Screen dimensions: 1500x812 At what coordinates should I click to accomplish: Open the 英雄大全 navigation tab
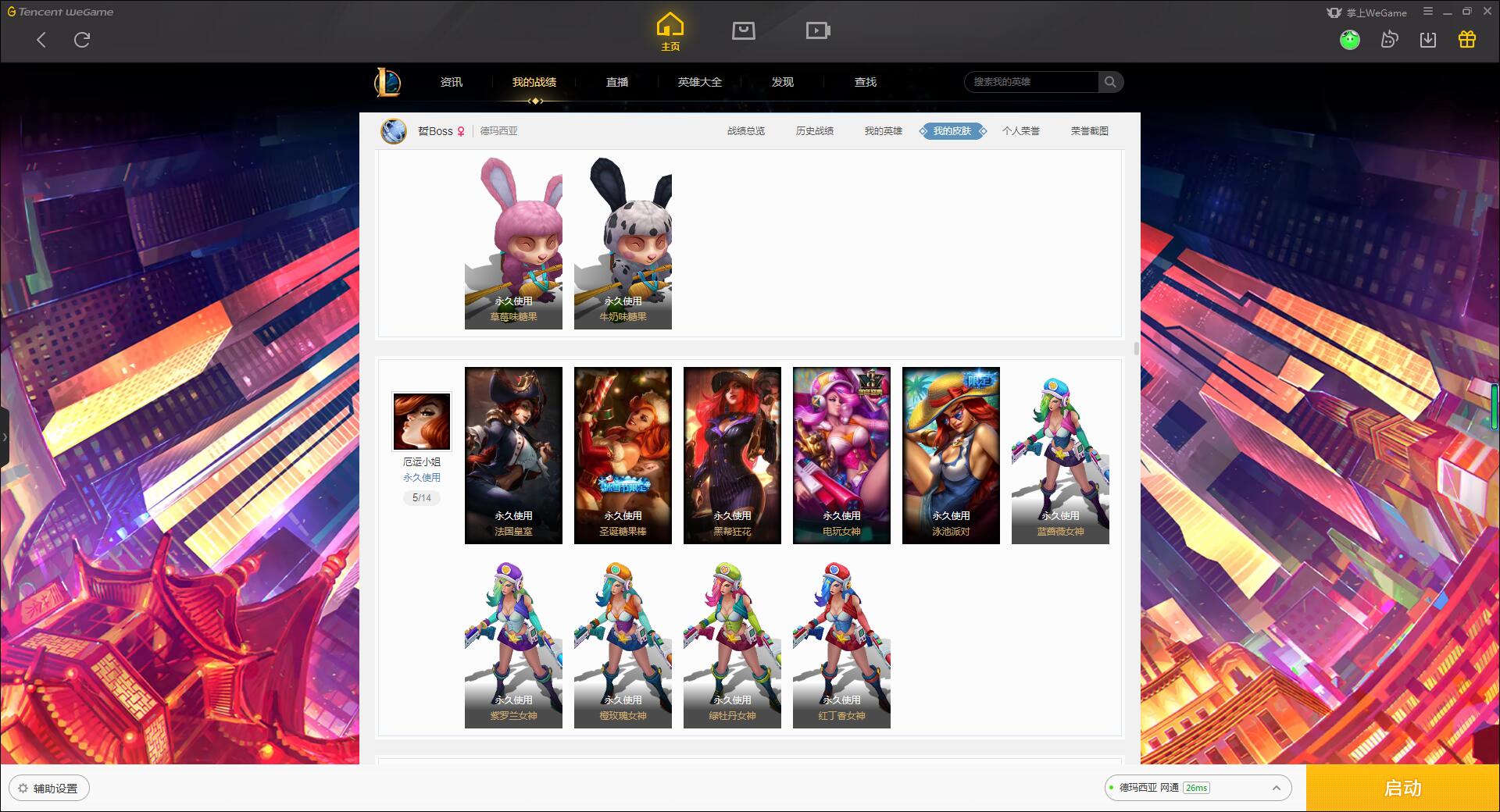pyautogui.click(x=700, y=82)
